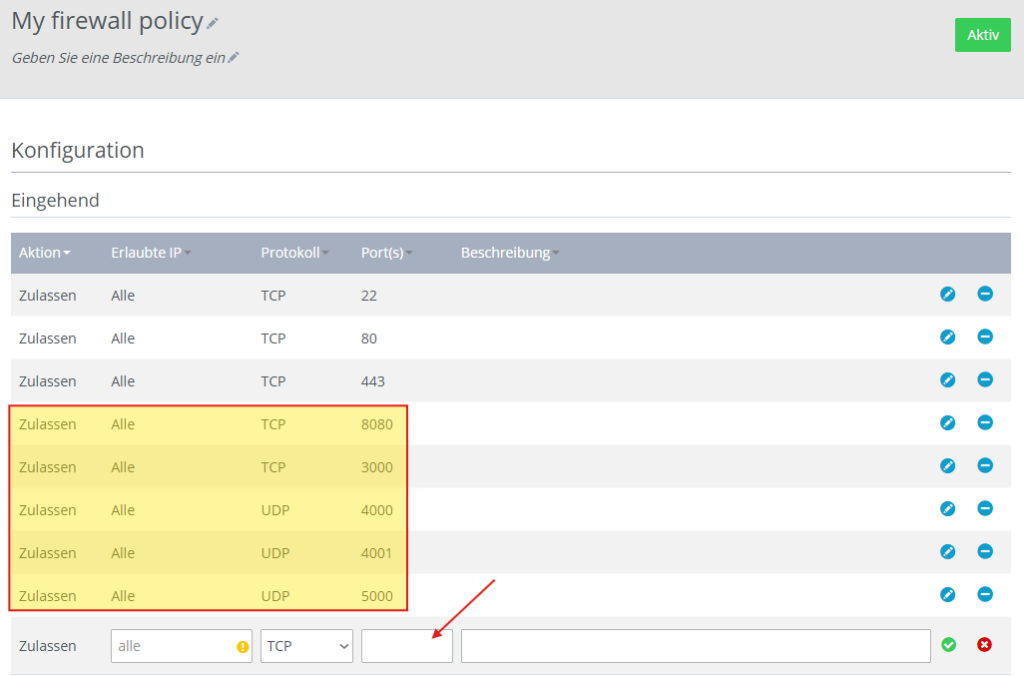Focus the allowed IP 'alle' field

coord(172,646)
